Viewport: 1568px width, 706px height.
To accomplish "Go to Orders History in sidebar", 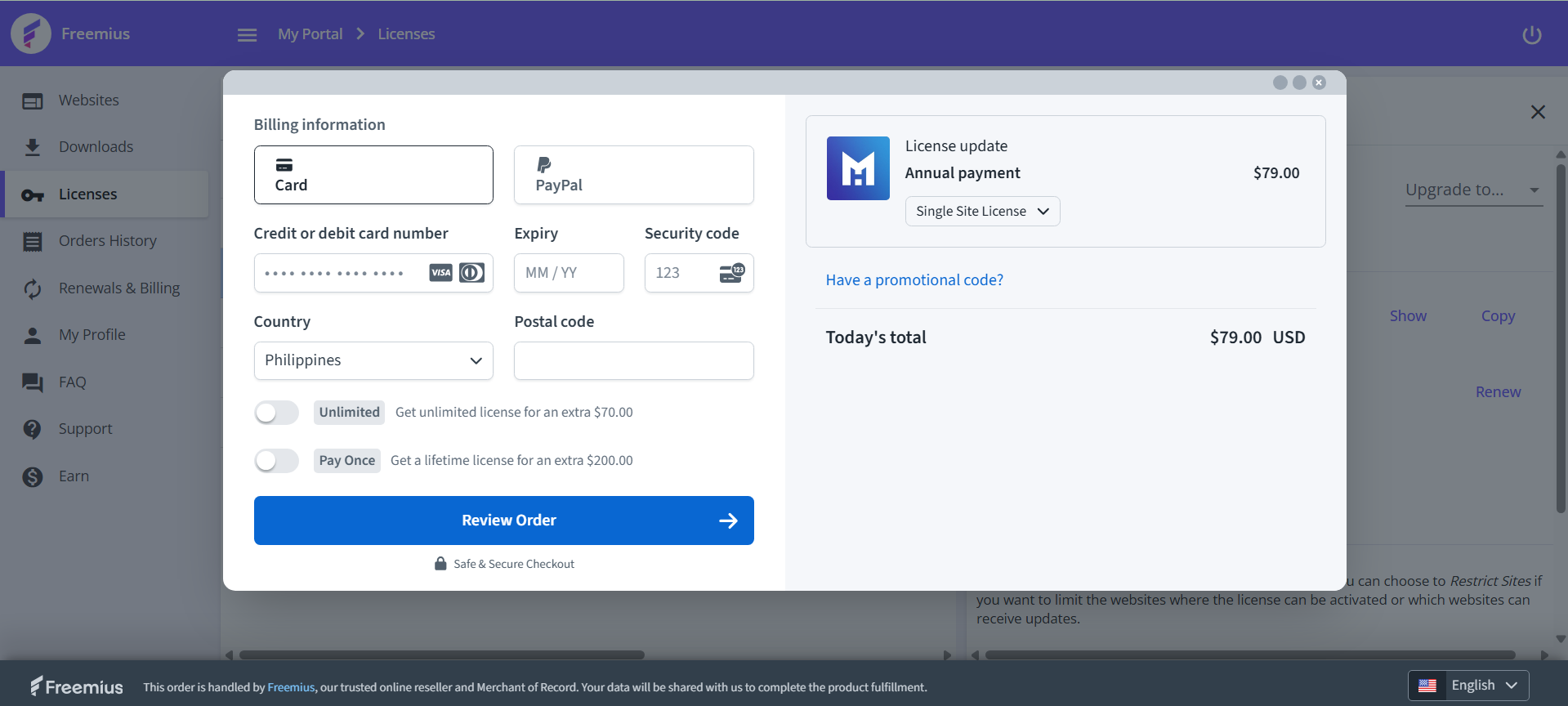I will (x=107, y=241).
